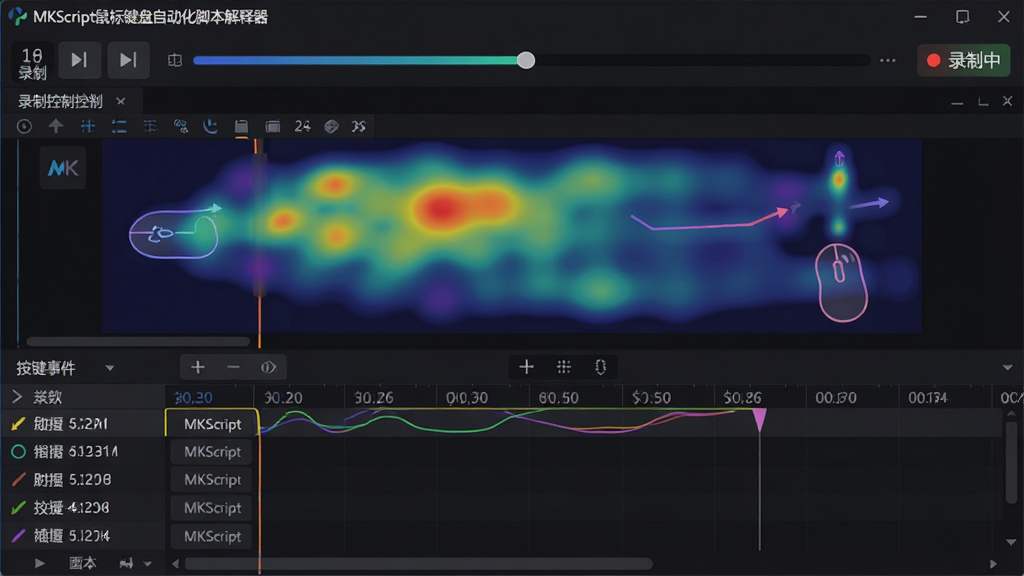The image size is (1024, 576).
Task: Click the MKScript button on the green check row
Action: point(211,507)
